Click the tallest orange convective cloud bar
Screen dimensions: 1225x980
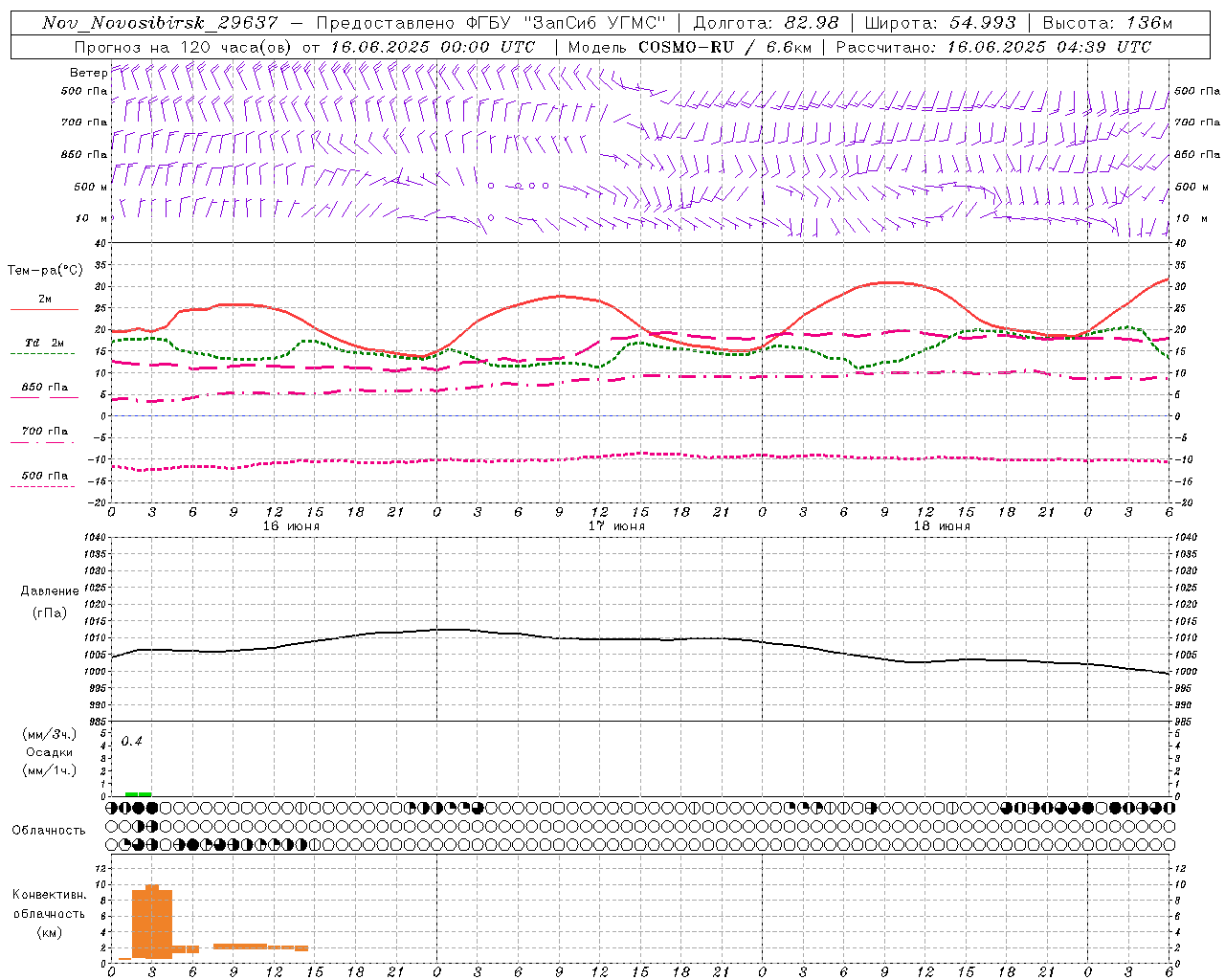click(x=152, y=922)
